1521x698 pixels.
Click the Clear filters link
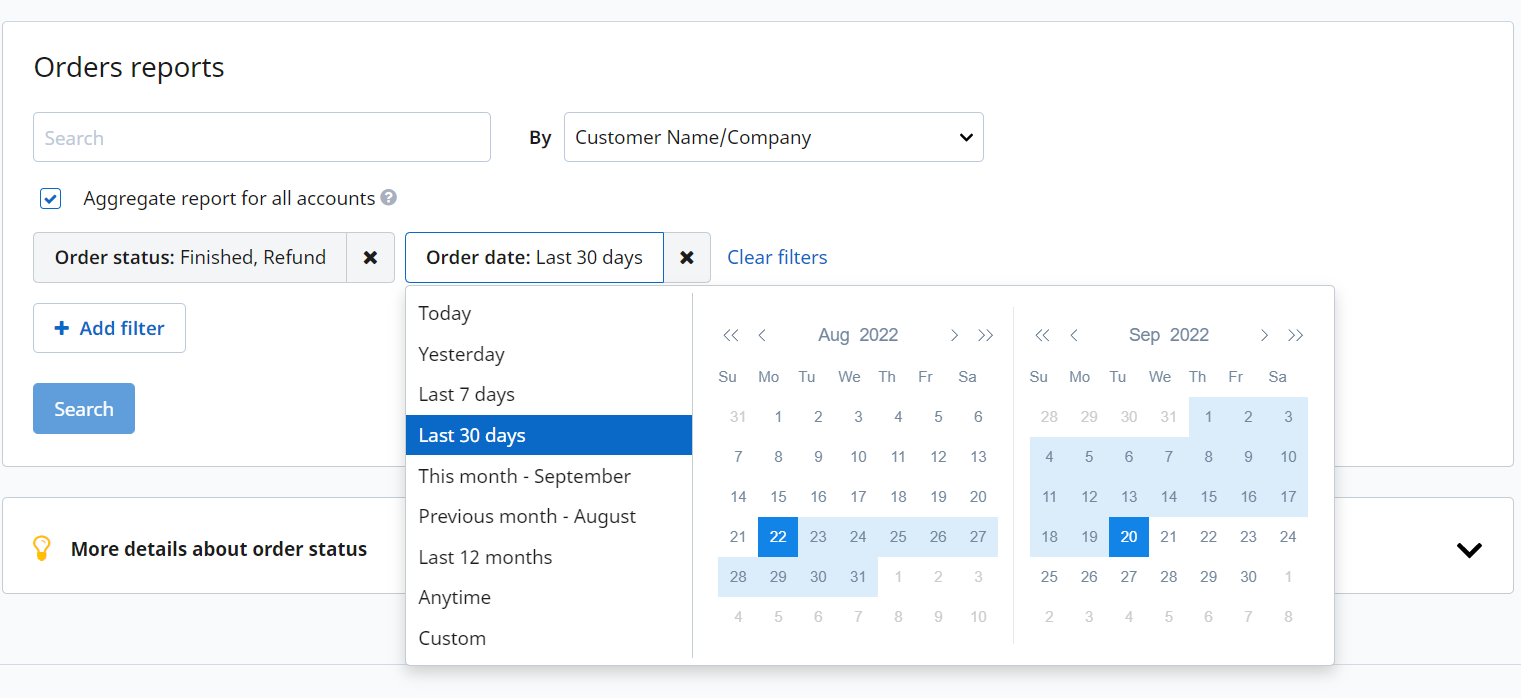pos(777,257)
